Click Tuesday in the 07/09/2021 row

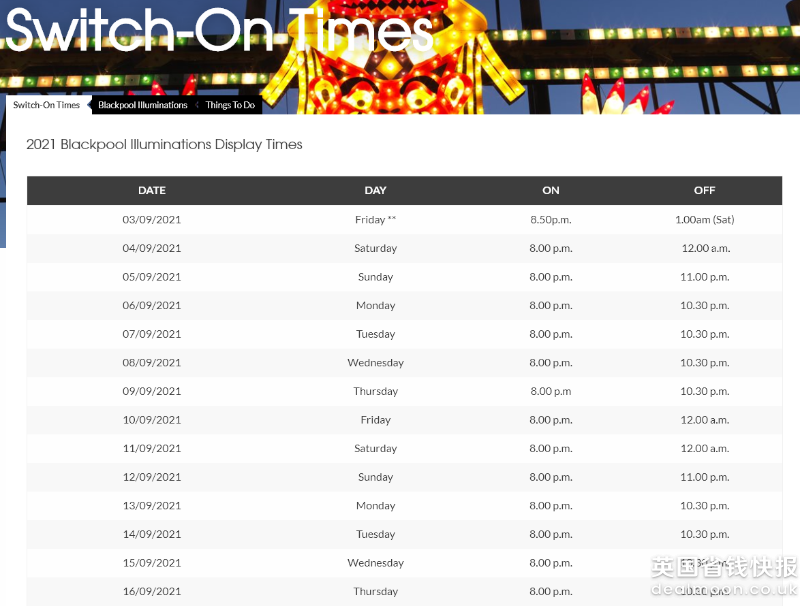376,334
